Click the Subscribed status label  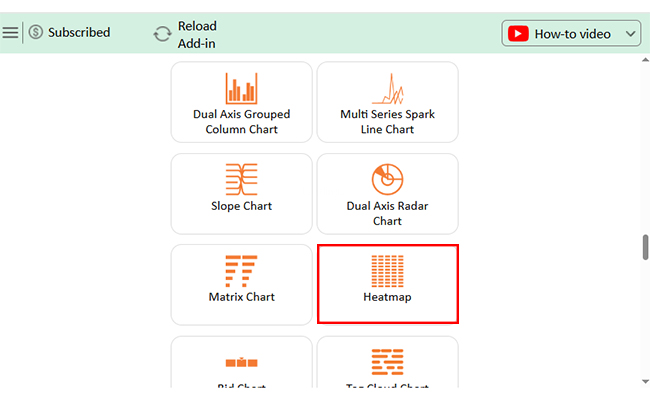[x=79, y=33]
